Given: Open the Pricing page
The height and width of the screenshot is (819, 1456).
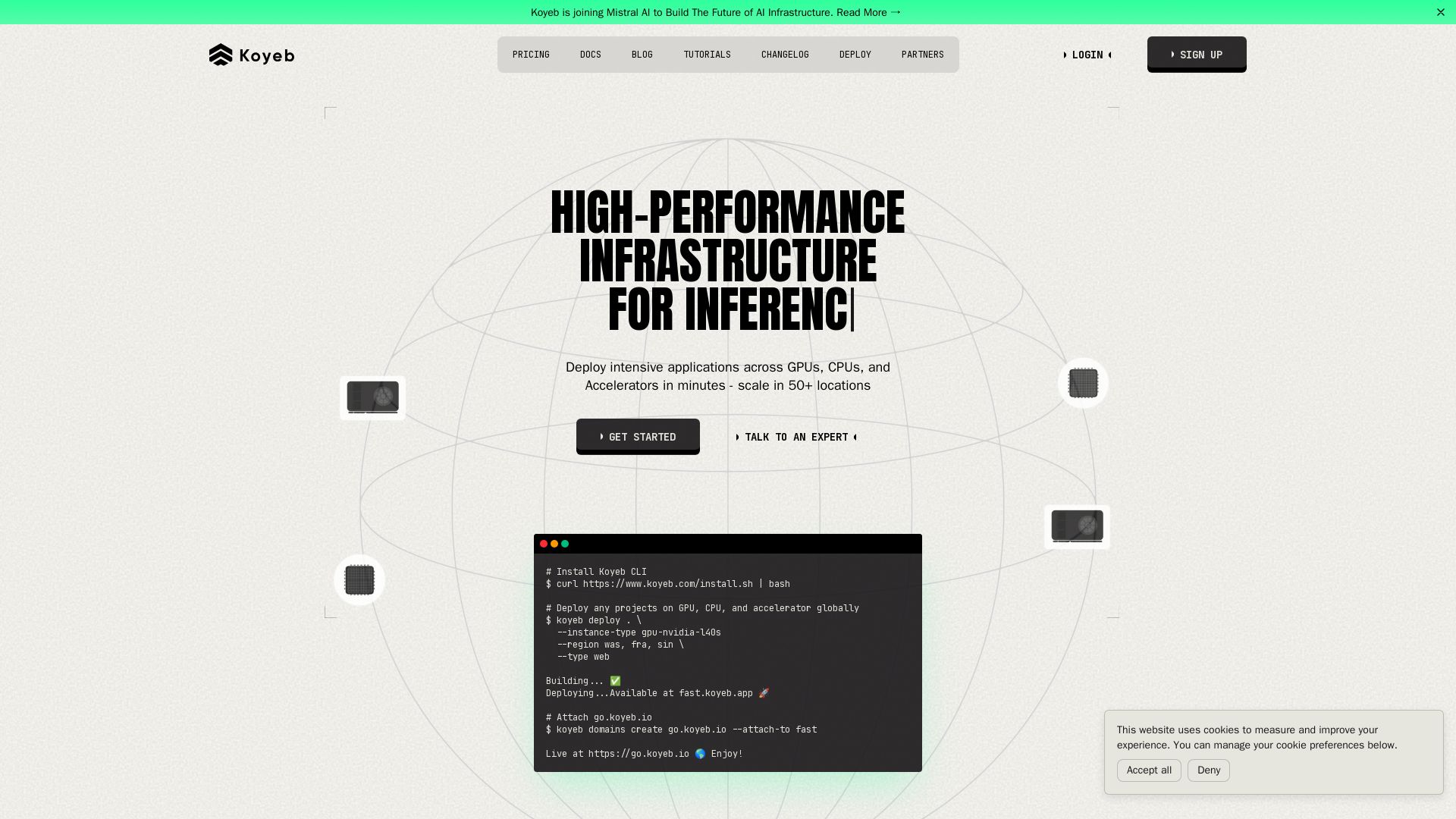Looking at the screenshot, I should pyautogui.click(x=531, y=55).
